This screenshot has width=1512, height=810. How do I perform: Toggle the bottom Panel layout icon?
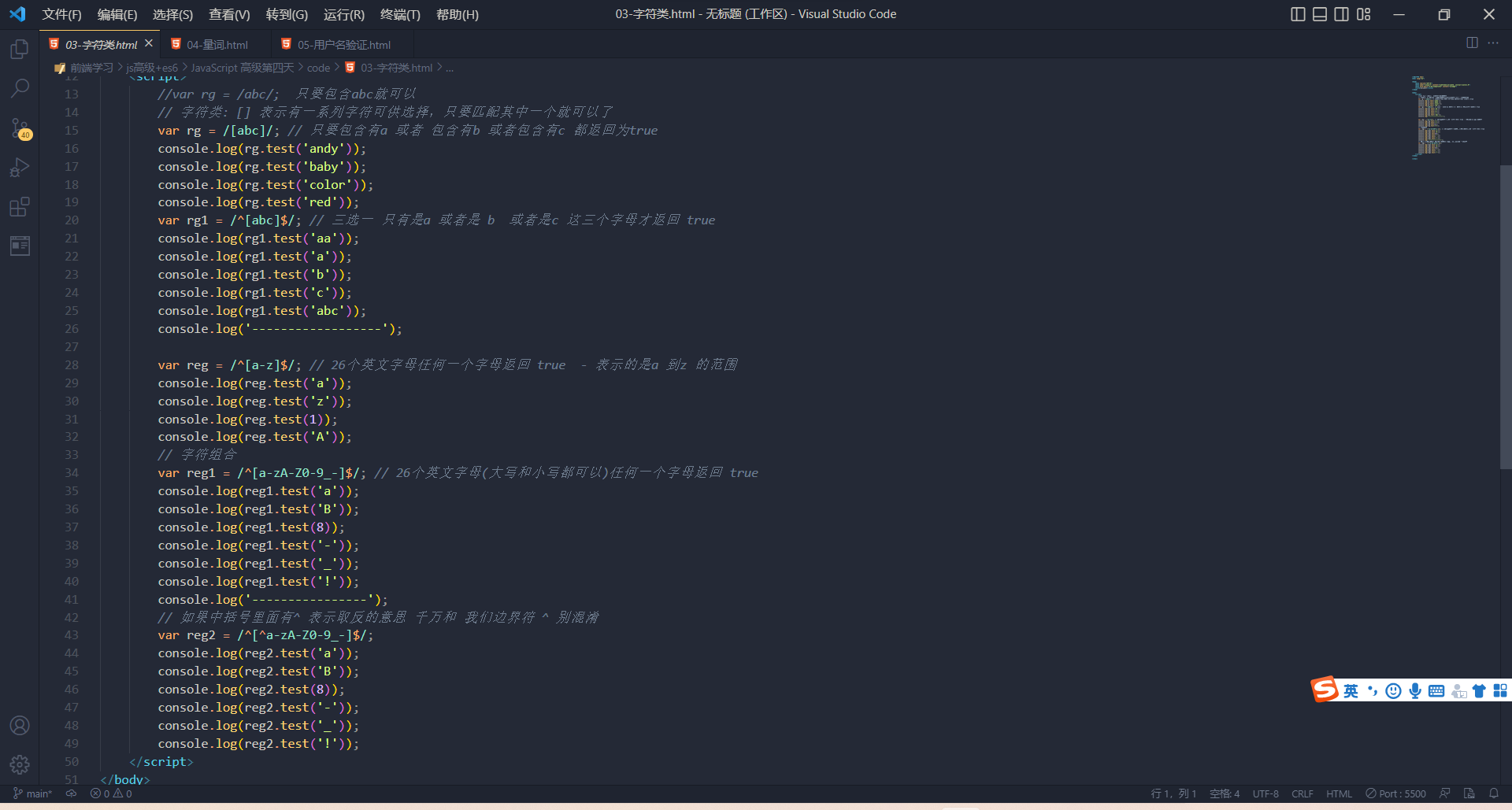point(1320,14)
